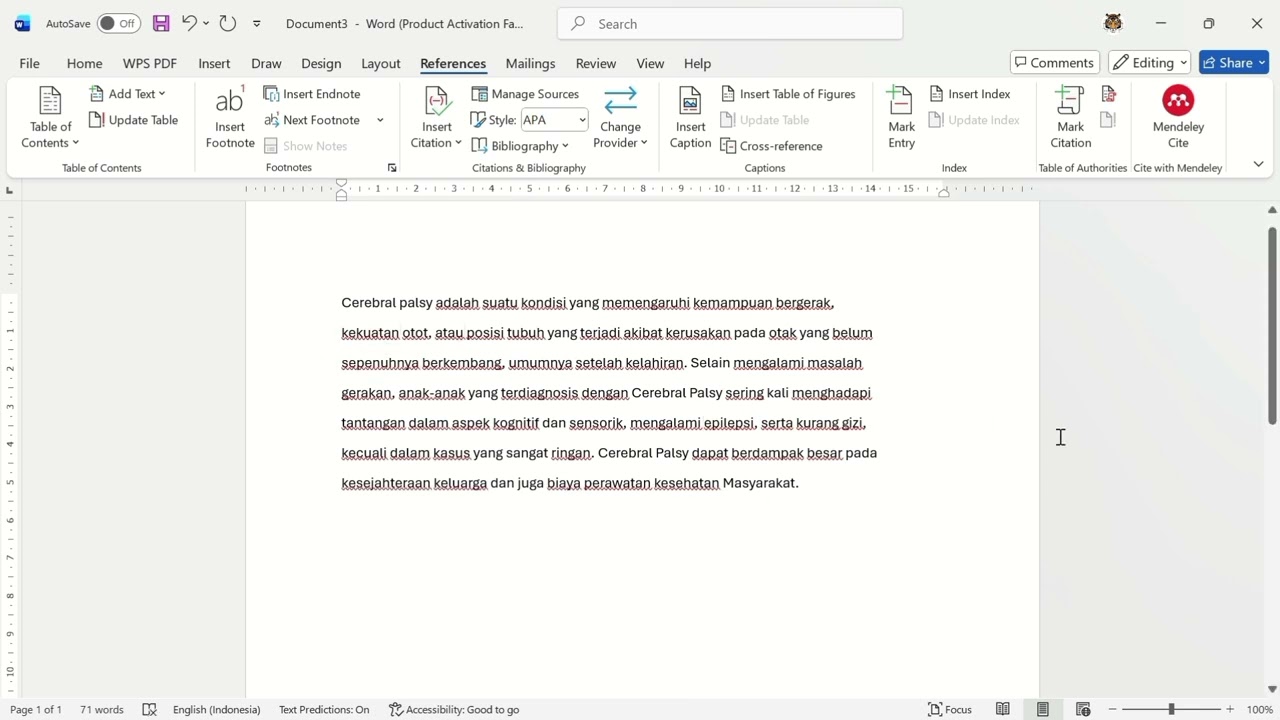Click Insert Endnote
Image resolution: width=1280 pixels, height=720 pixels.
[312, 93]
